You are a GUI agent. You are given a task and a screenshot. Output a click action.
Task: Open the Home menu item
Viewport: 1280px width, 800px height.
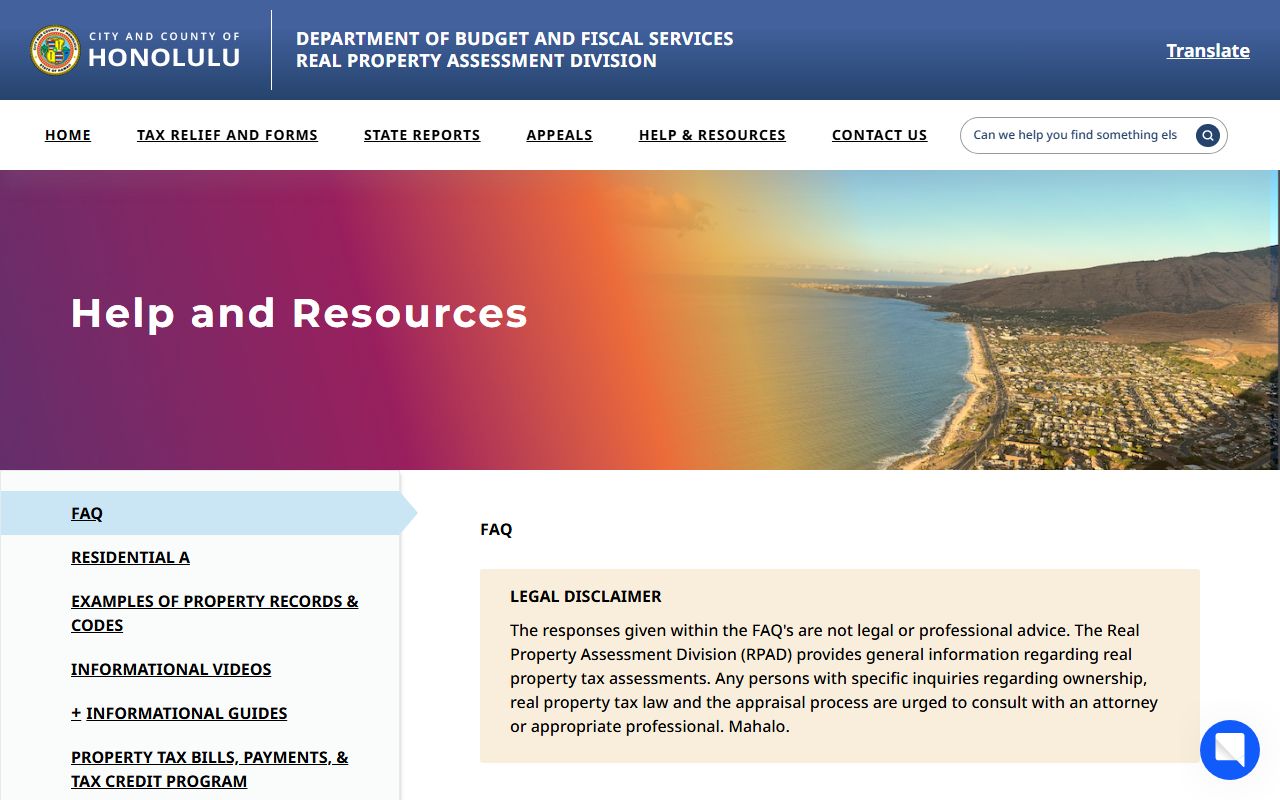[x=68, y=135]
